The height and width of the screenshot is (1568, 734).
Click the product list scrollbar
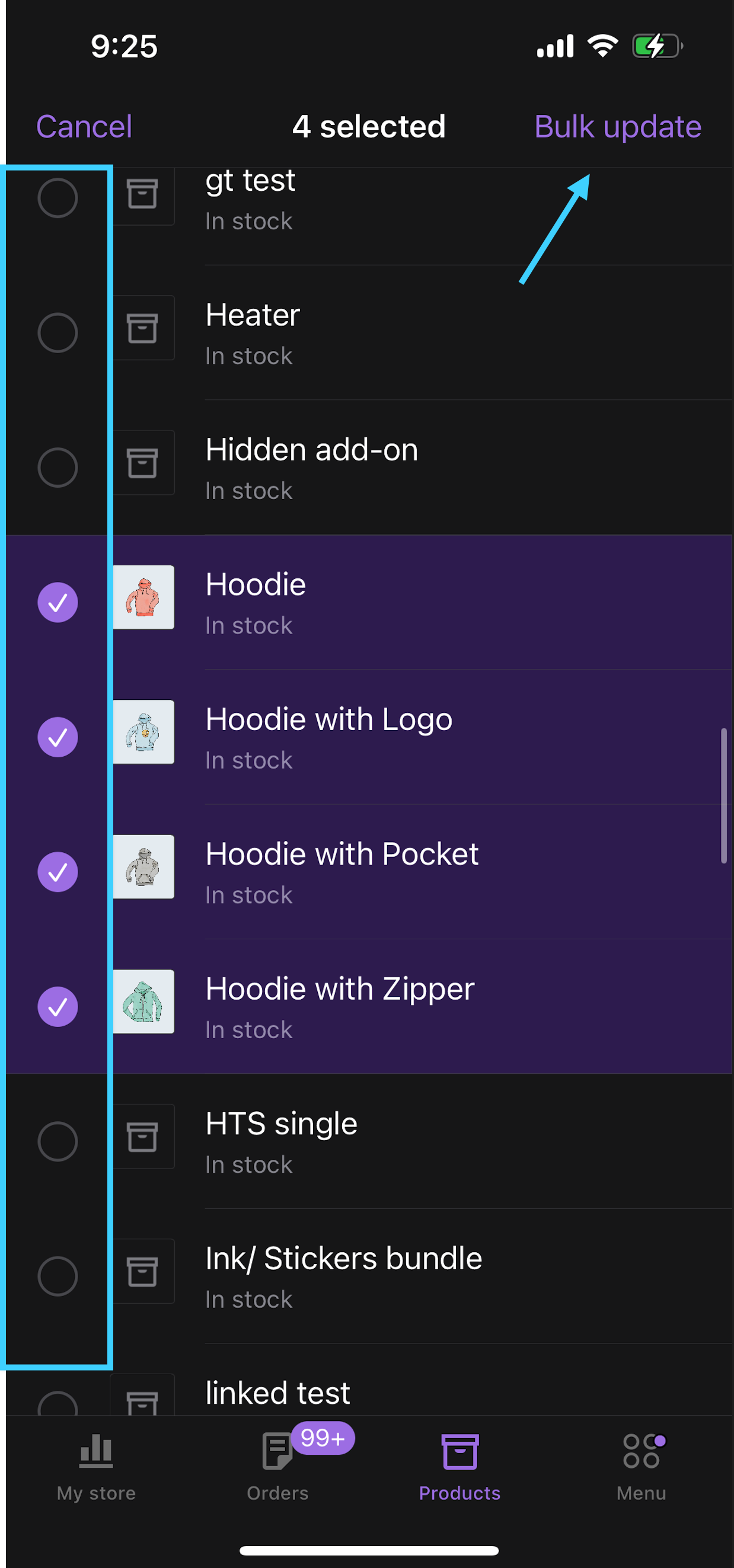[x=724, y=795]
